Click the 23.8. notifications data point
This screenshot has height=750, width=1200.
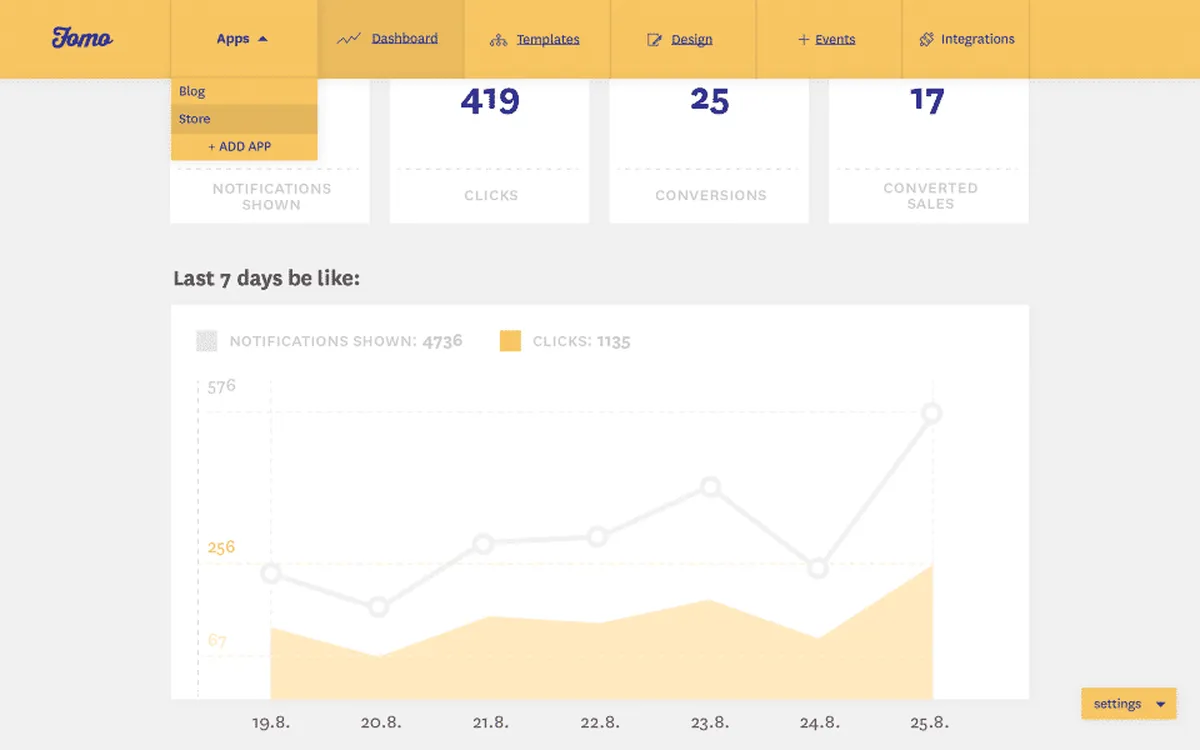710,487
